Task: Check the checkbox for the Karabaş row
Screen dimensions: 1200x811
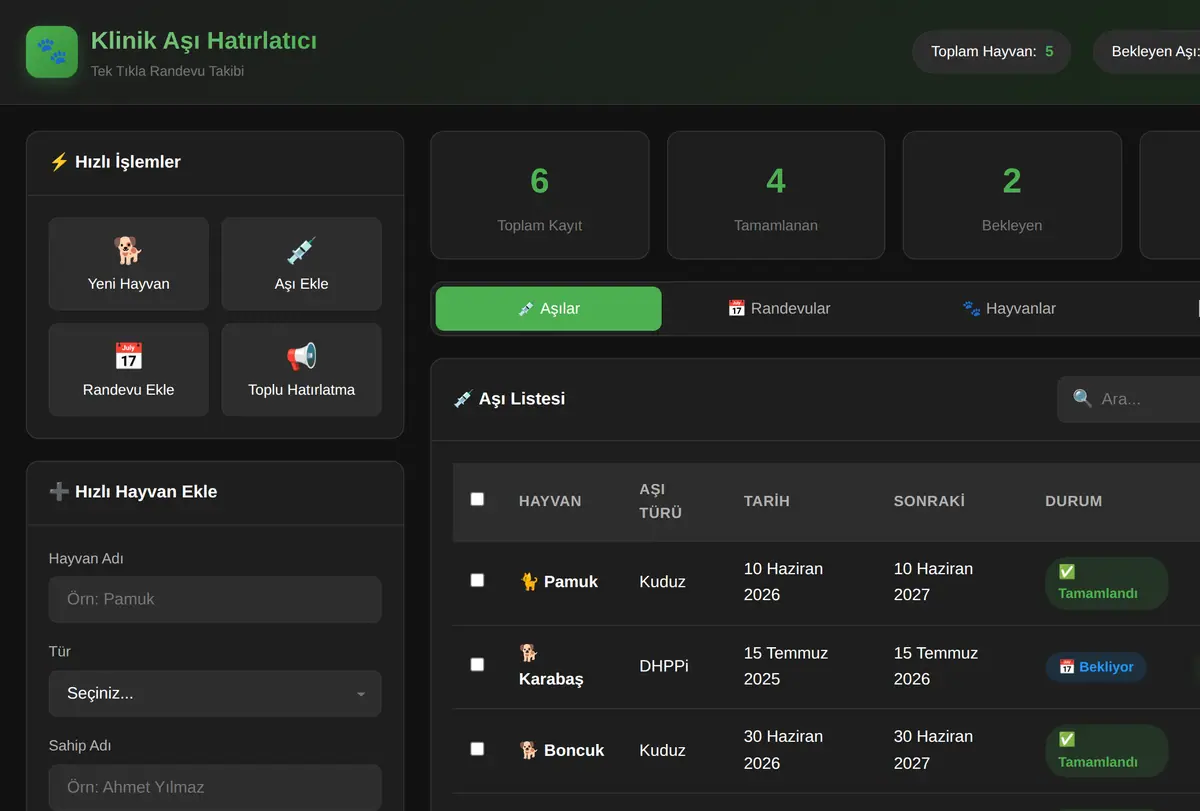Action: tap(477, 664)
